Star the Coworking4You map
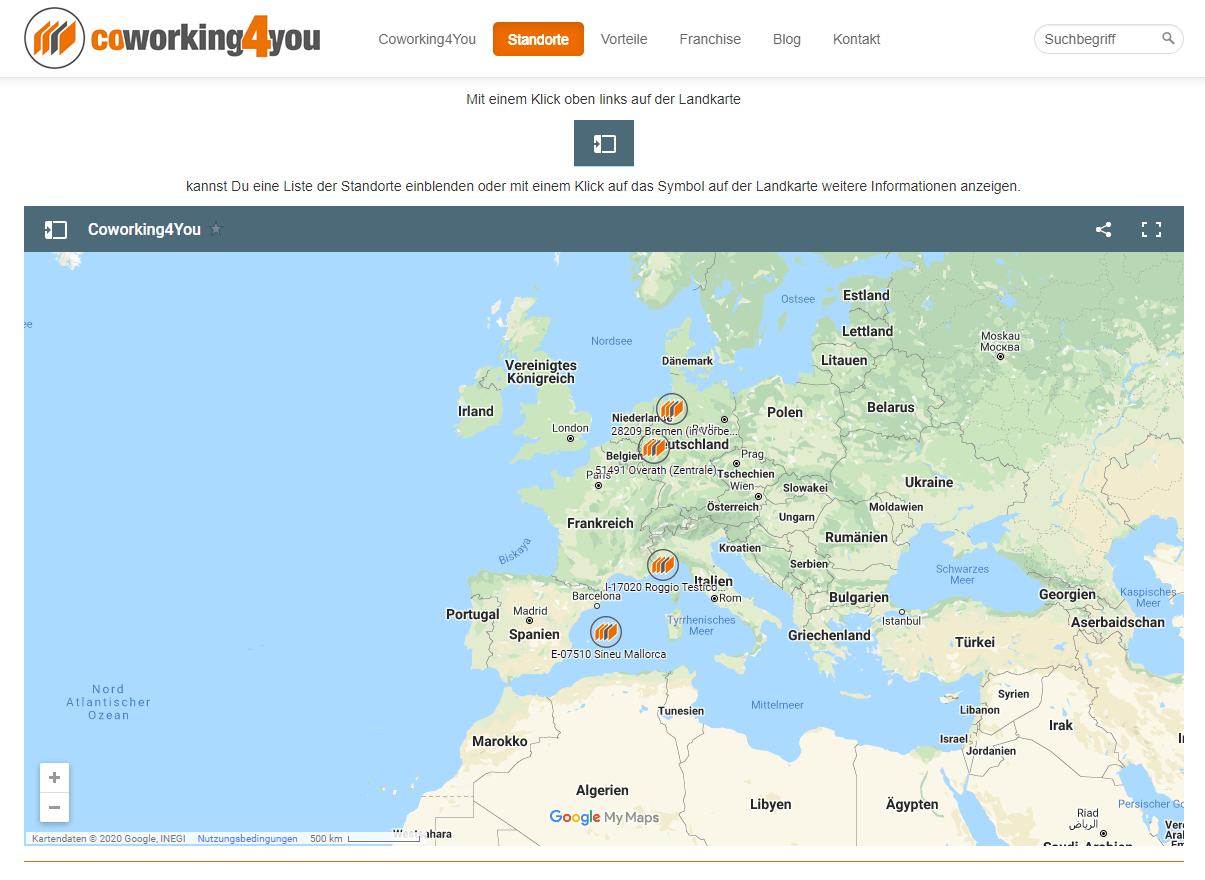The height and width of the screenshot is (880, 1205). [216, 230]
